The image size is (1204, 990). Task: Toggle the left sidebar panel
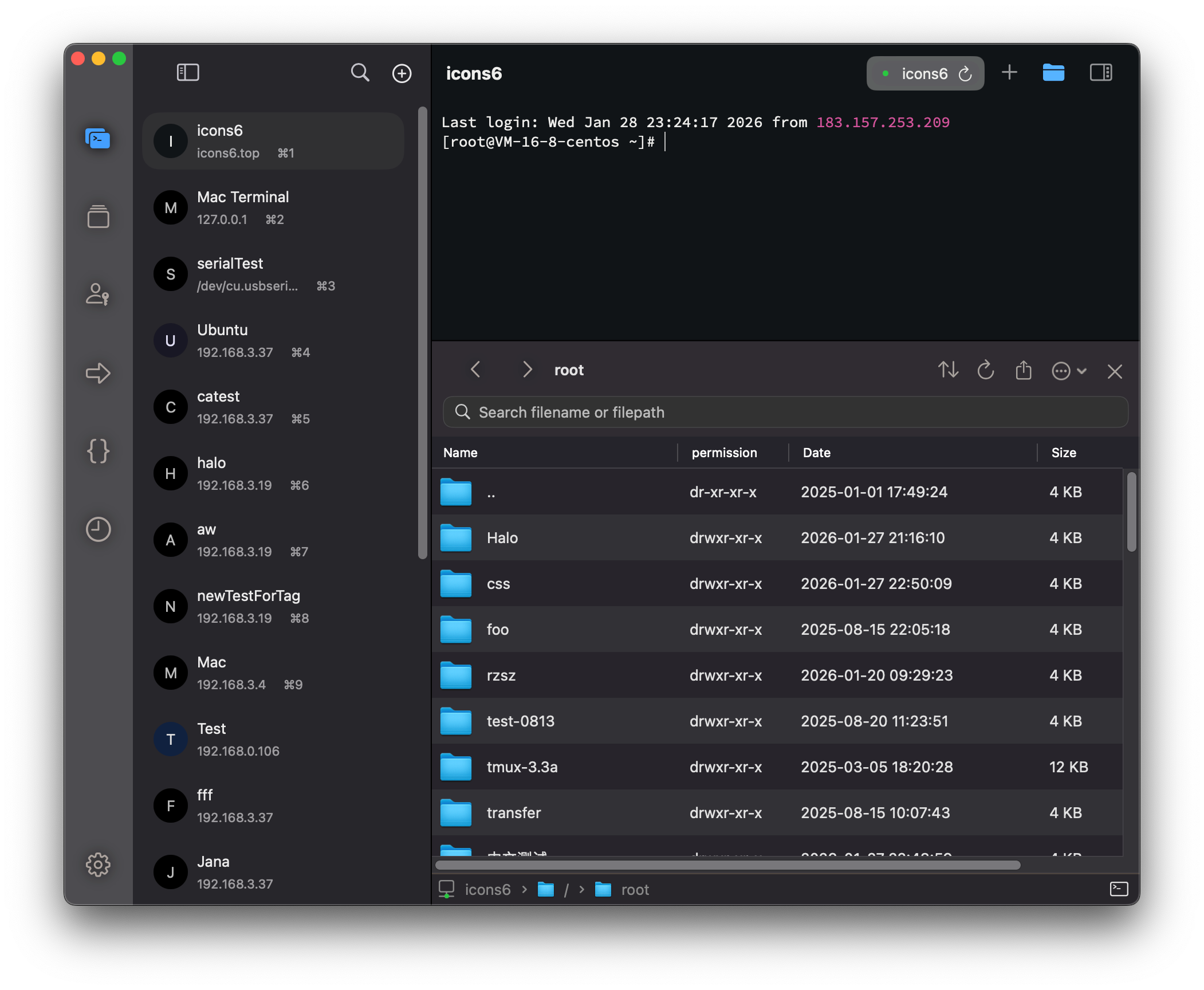pos(188,73)
